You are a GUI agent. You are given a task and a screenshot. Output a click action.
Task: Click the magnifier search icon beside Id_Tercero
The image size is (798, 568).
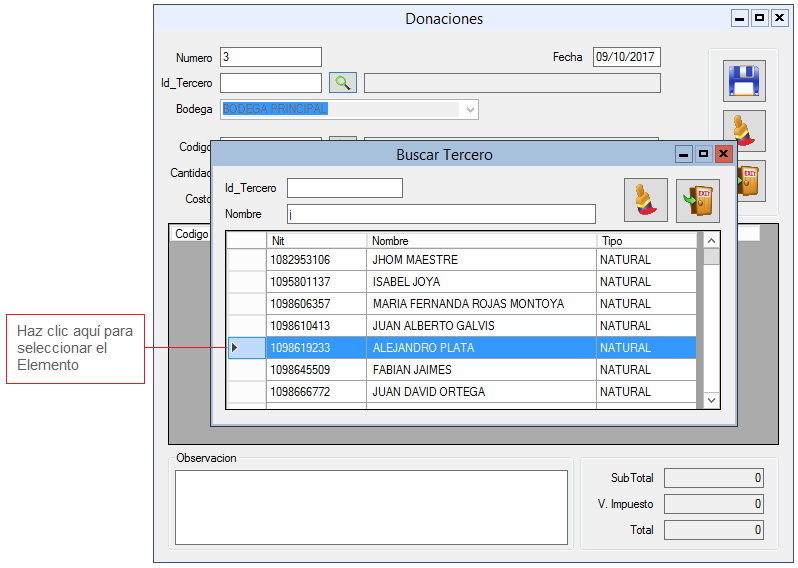(343, 83)
